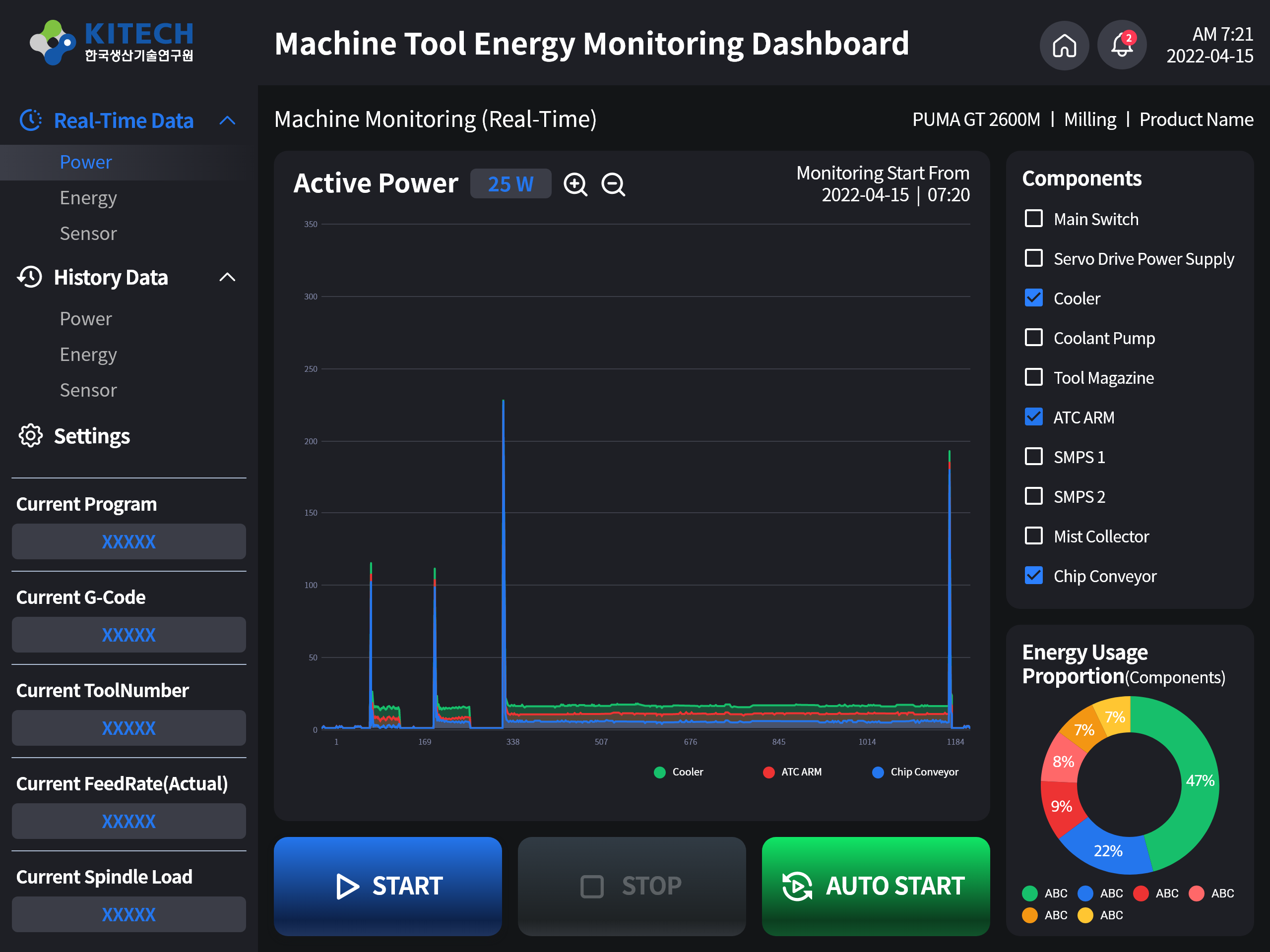
Task: Collapse the History Data section chevron
Action: 227,277
